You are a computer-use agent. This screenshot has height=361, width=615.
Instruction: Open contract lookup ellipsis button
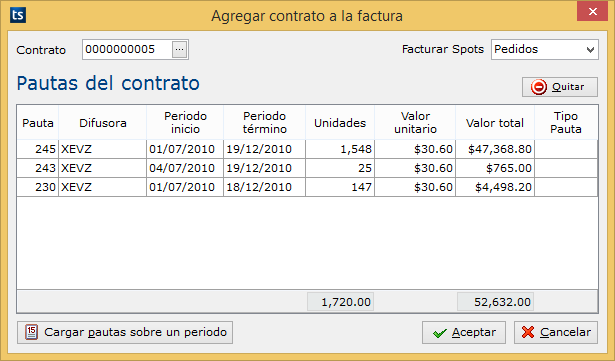179,49
